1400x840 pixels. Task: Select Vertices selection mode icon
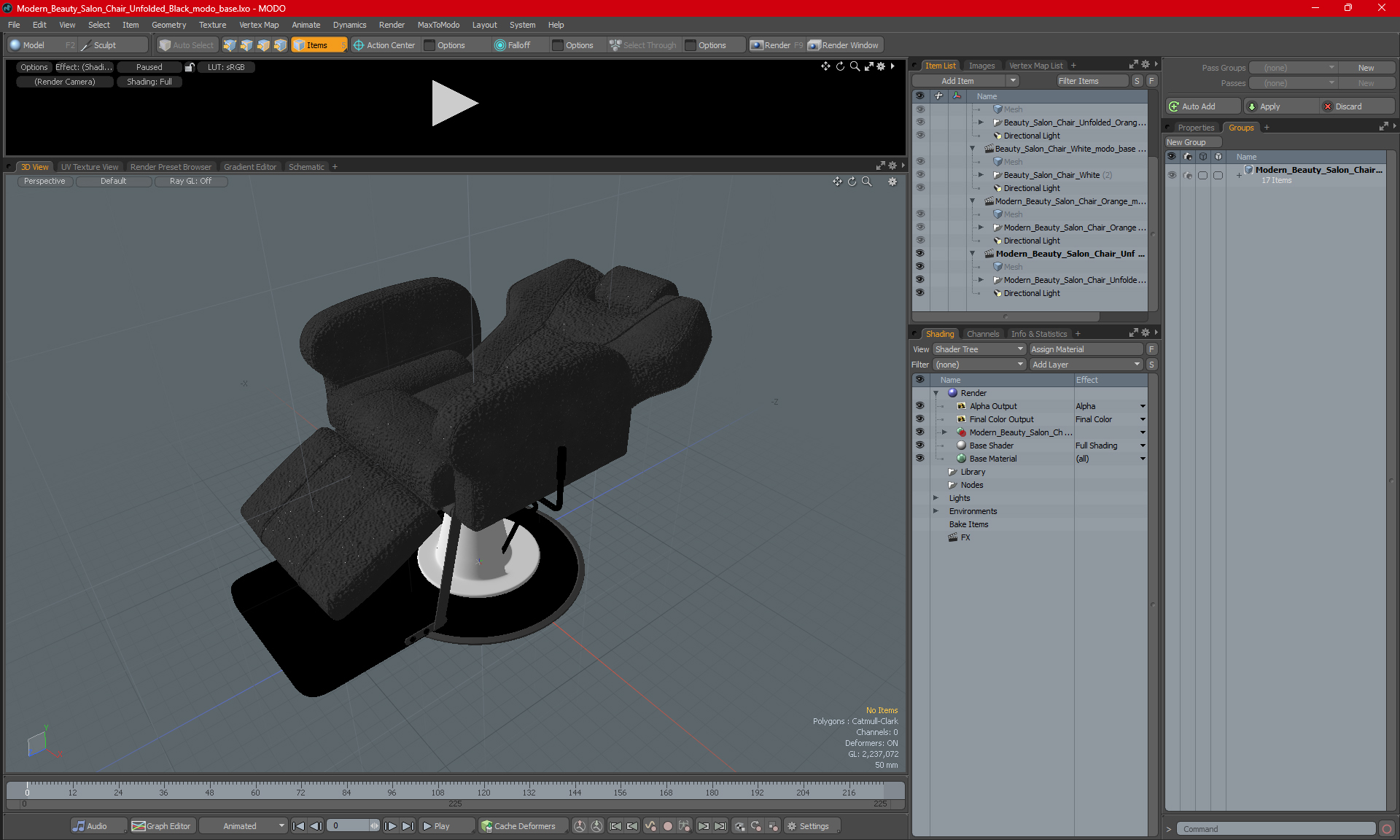pos(230,45)
